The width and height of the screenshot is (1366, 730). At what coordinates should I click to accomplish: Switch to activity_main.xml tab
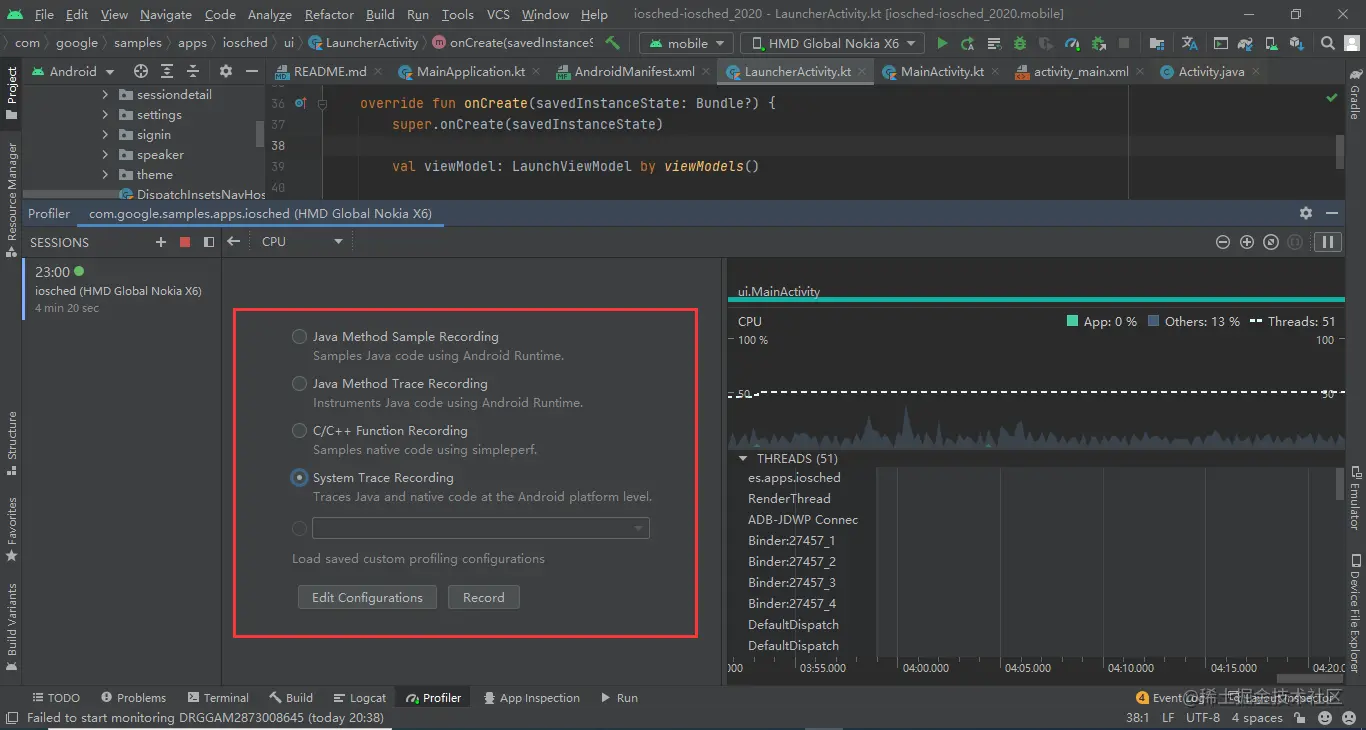click(x=1080, y=72)
